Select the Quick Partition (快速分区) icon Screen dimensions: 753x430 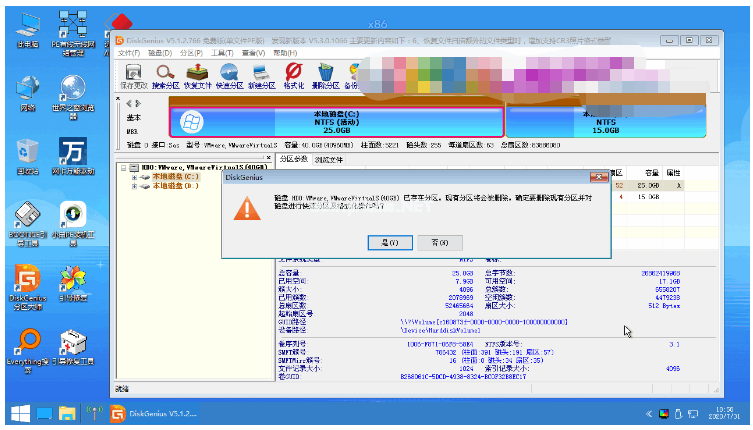pyautogui.click(x=230, y=75)
